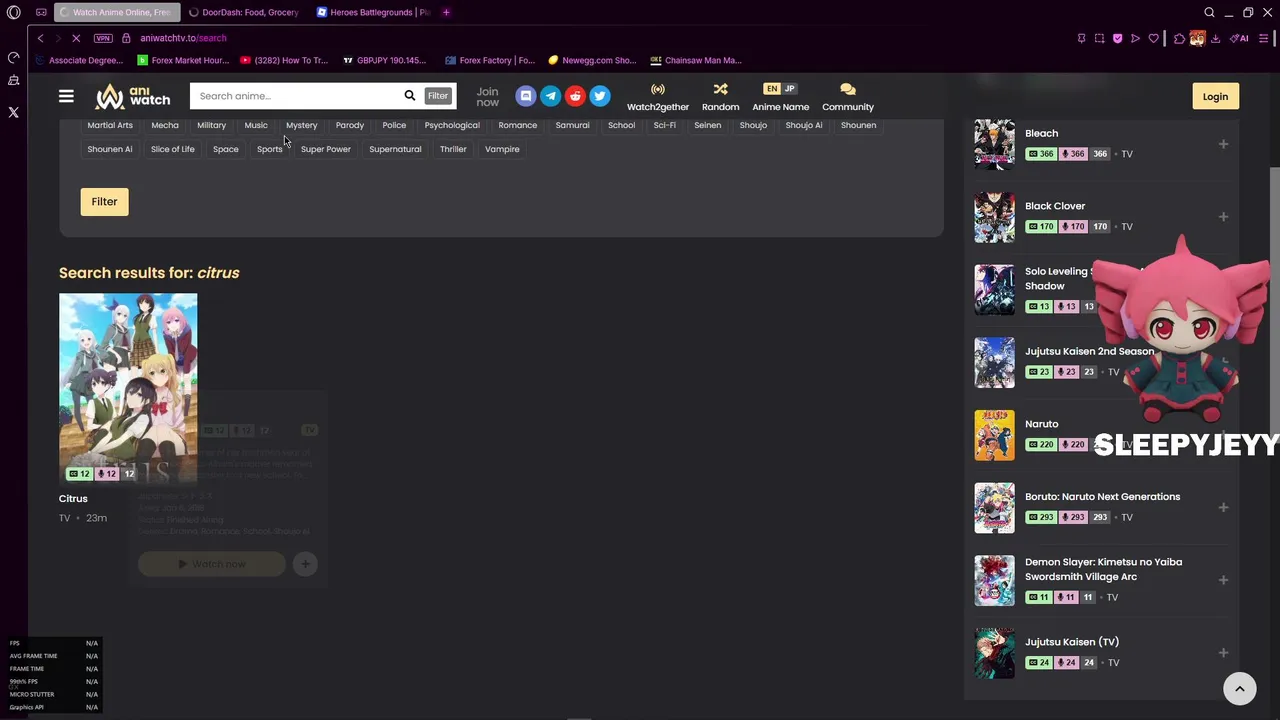Open the Naruto link in sidebar list
1280x720 pixels.
1041,424
